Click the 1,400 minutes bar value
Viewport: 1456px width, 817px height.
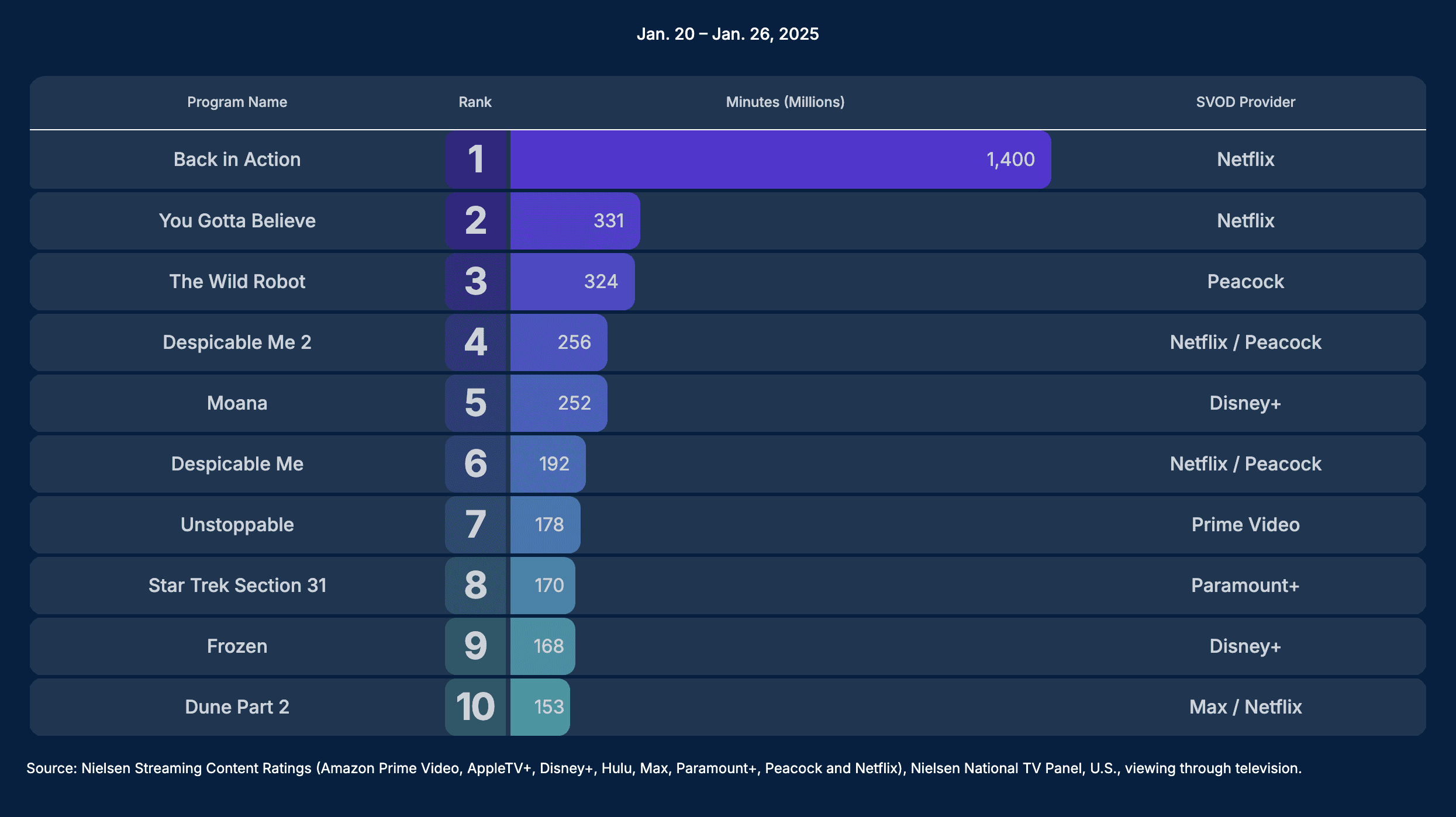tap(1010, 160)
